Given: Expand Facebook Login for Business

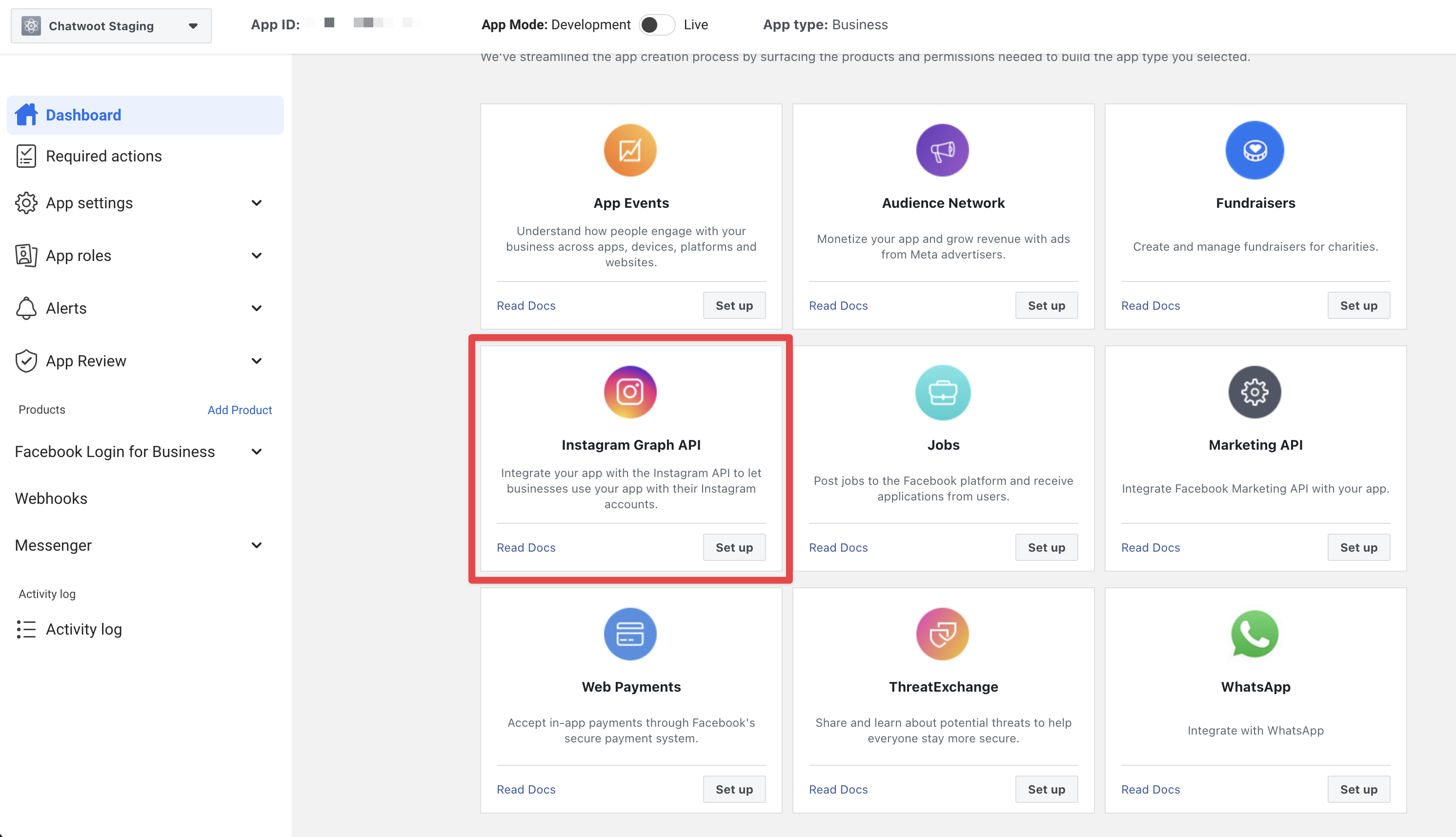Looking at the screenshot, I should (138, 452).
